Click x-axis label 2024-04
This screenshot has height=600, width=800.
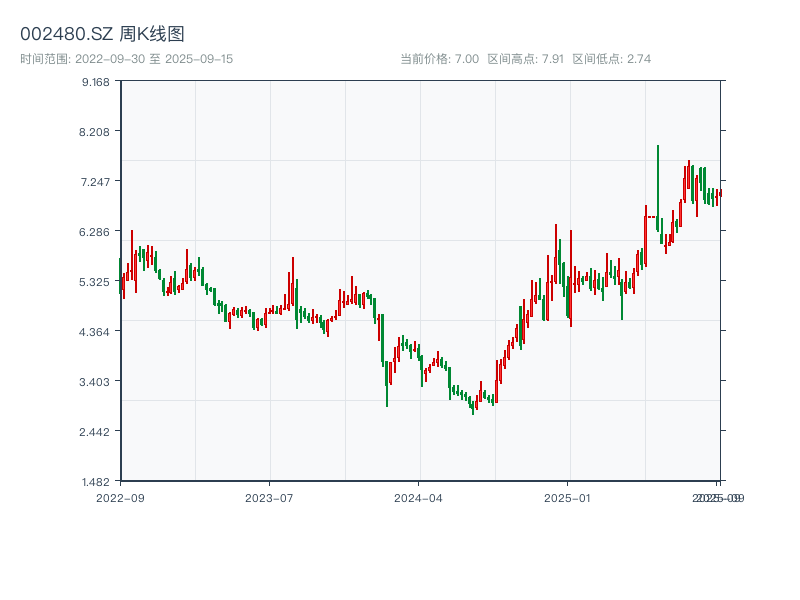pos(418,498)
